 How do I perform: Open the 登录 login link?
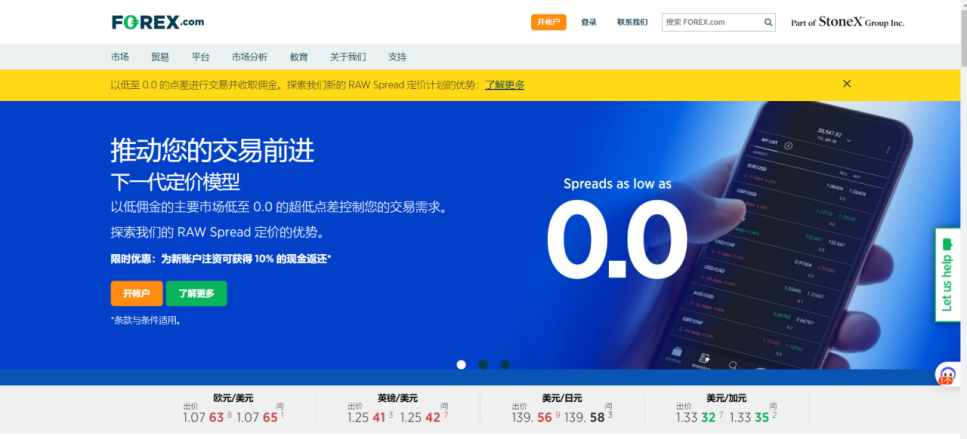click(x=588, y=22)
